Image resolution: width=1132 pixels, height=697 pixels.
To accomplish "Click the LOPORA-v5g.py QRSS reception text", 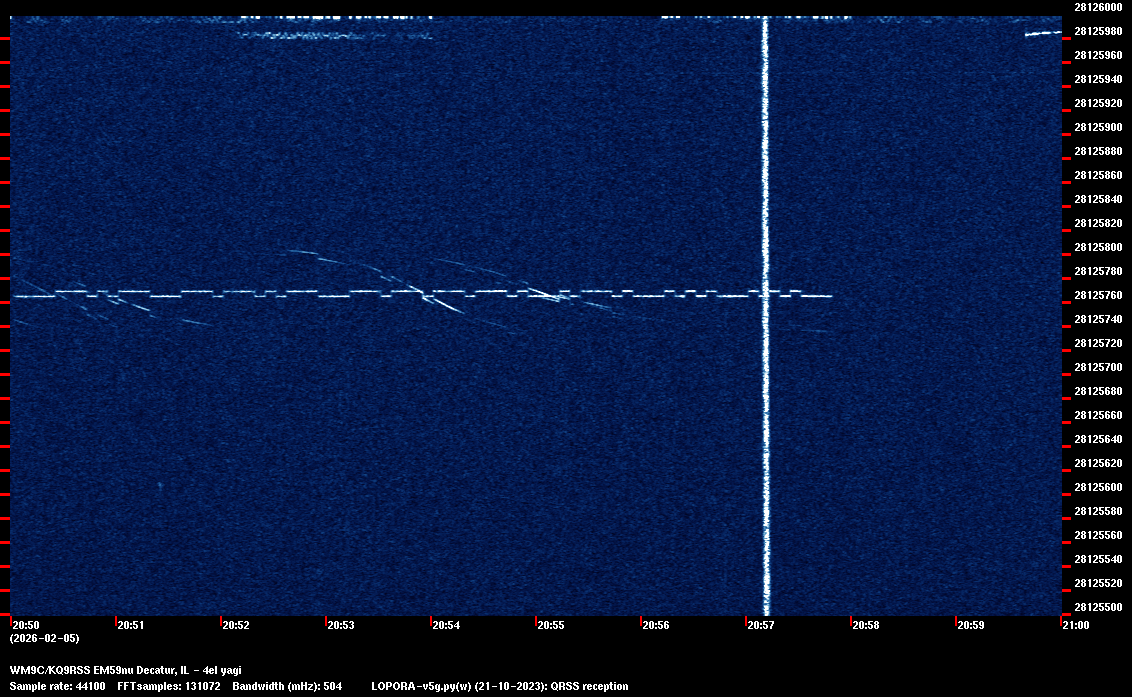I will (499, 686).
